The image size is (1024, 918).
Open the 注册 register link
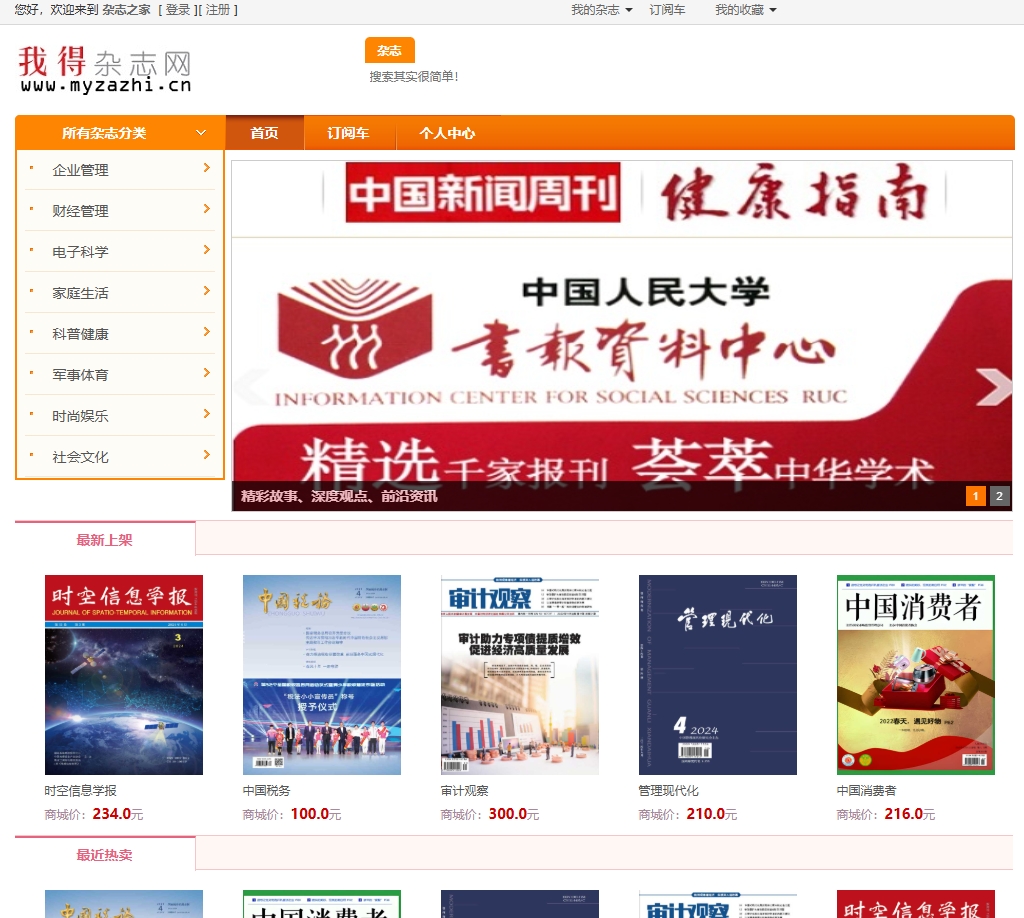coord(218,10)
